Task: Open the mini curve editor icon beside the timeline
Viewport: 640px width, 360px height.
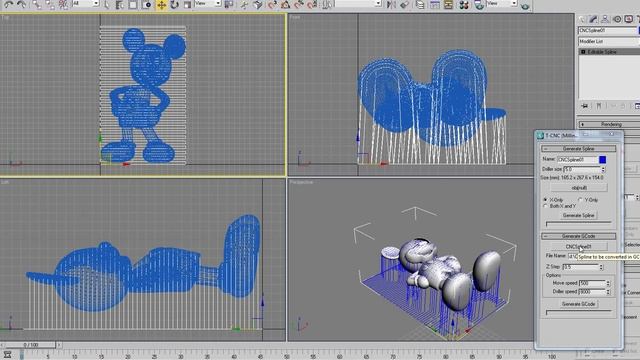Action: 8,355
